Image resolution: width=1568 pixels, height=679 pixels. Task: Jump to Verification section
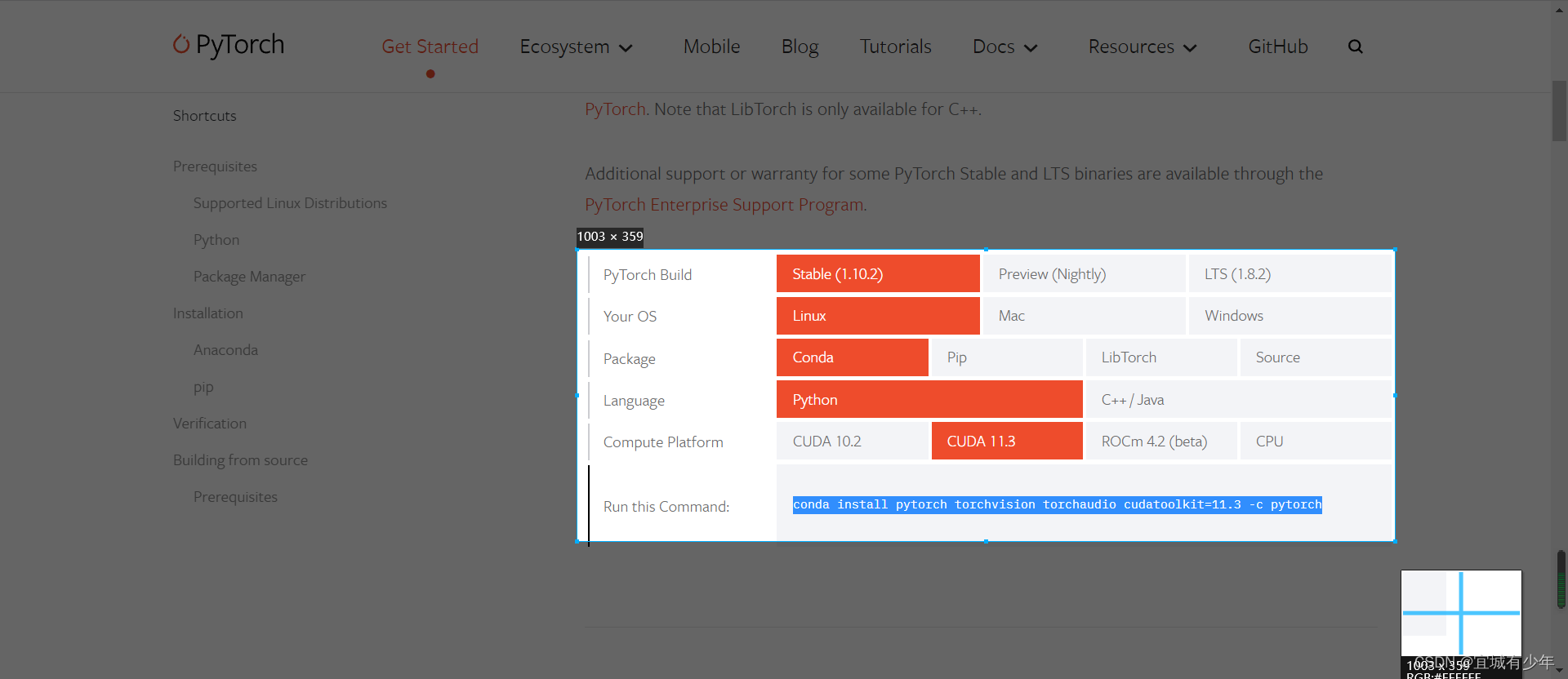[210, 424]
